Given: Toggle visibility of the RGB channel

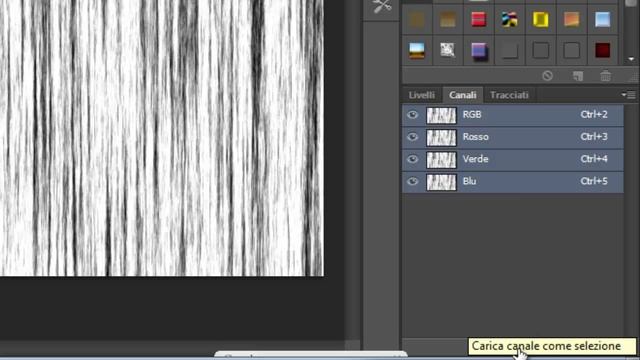Looking at the screenshot, I should coord(412,115).
